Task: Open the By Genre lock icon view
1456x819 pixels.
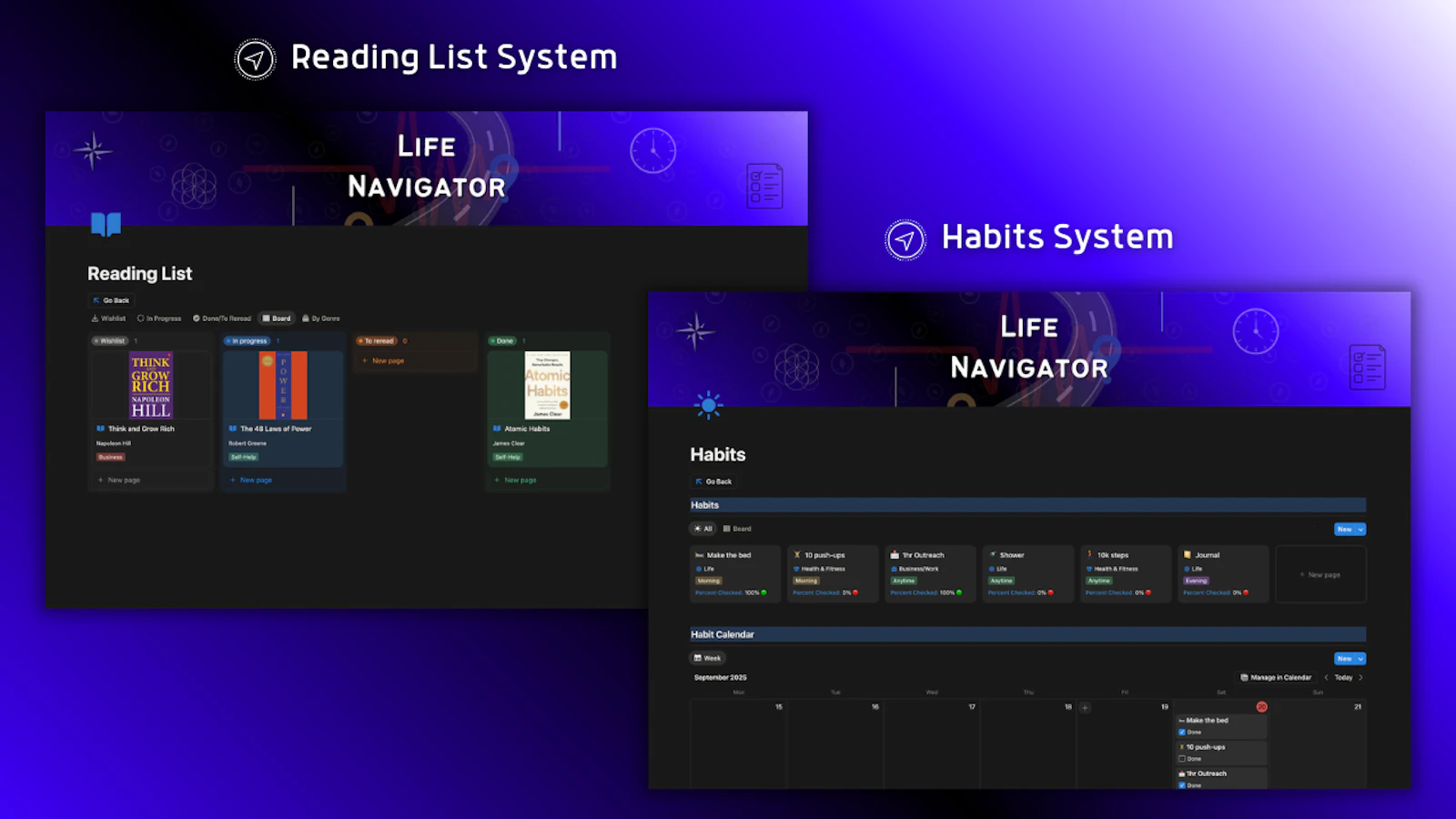Action: click(x=306, y=318)
